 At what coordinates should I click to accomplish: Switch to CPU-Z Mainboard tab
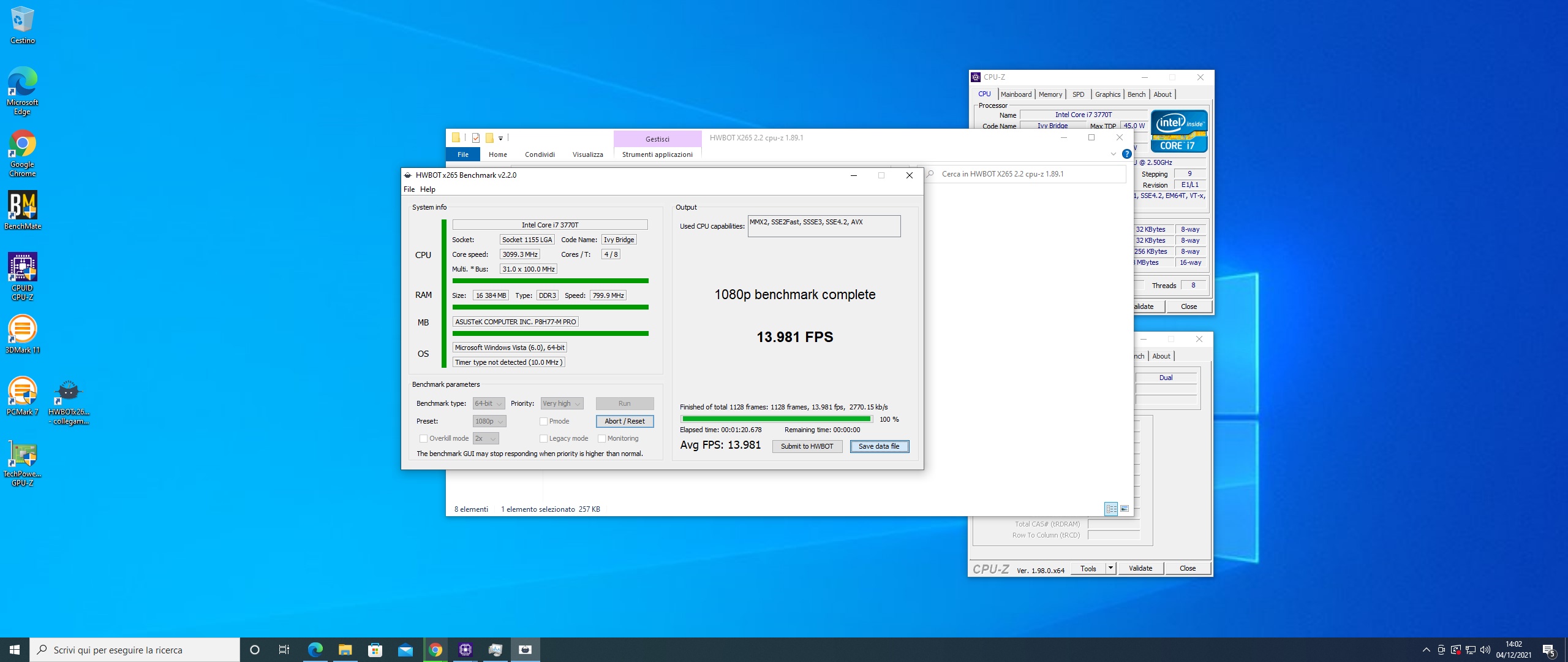click(1016, 94)
